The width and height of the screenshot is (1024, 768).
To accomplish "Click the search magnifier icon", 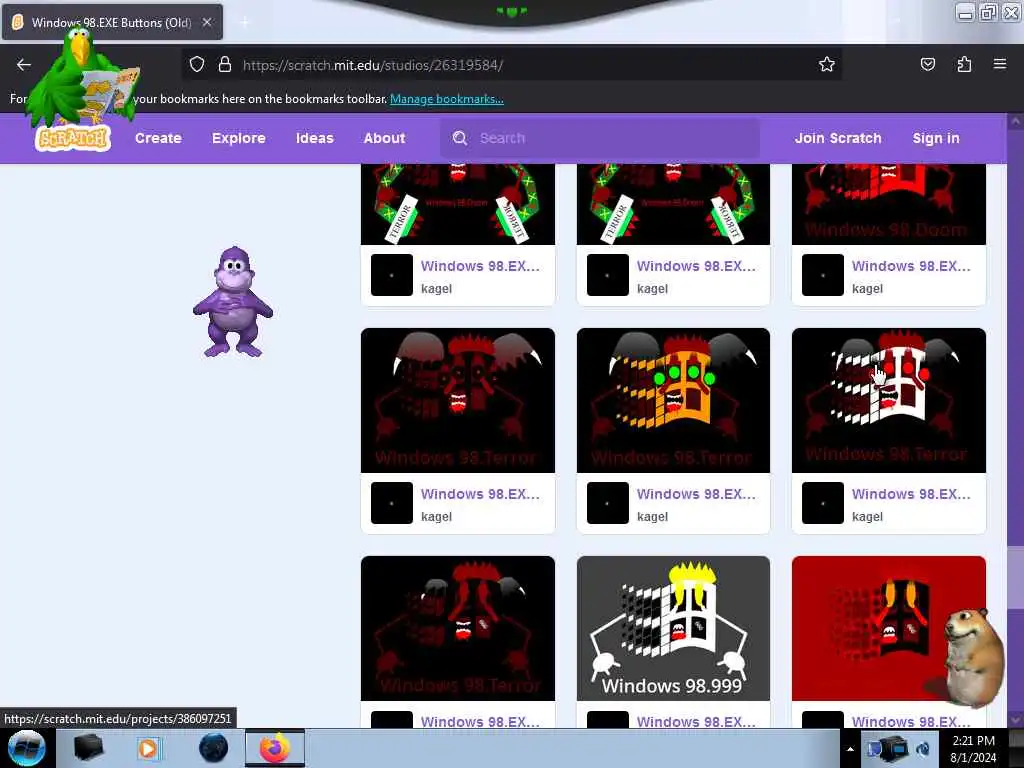I will [x=460, y=138].
